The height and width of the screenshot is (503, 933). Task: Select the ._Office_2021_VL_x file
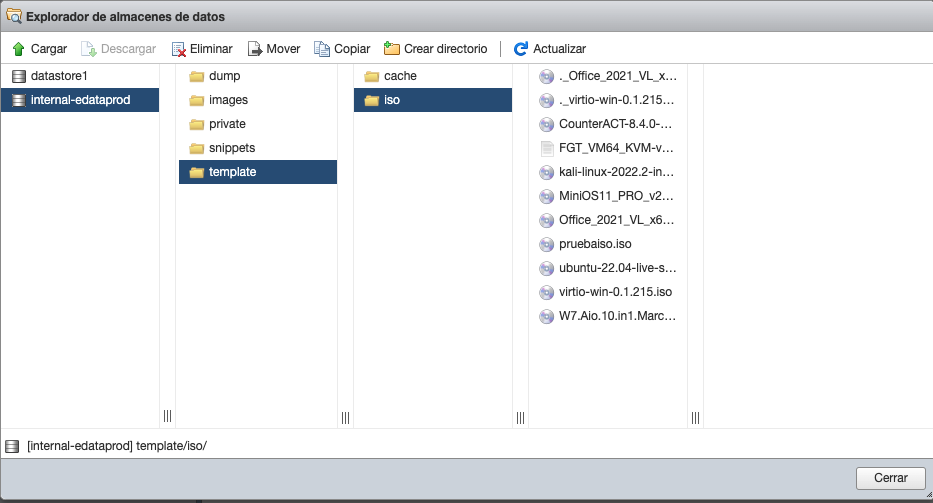618,76
